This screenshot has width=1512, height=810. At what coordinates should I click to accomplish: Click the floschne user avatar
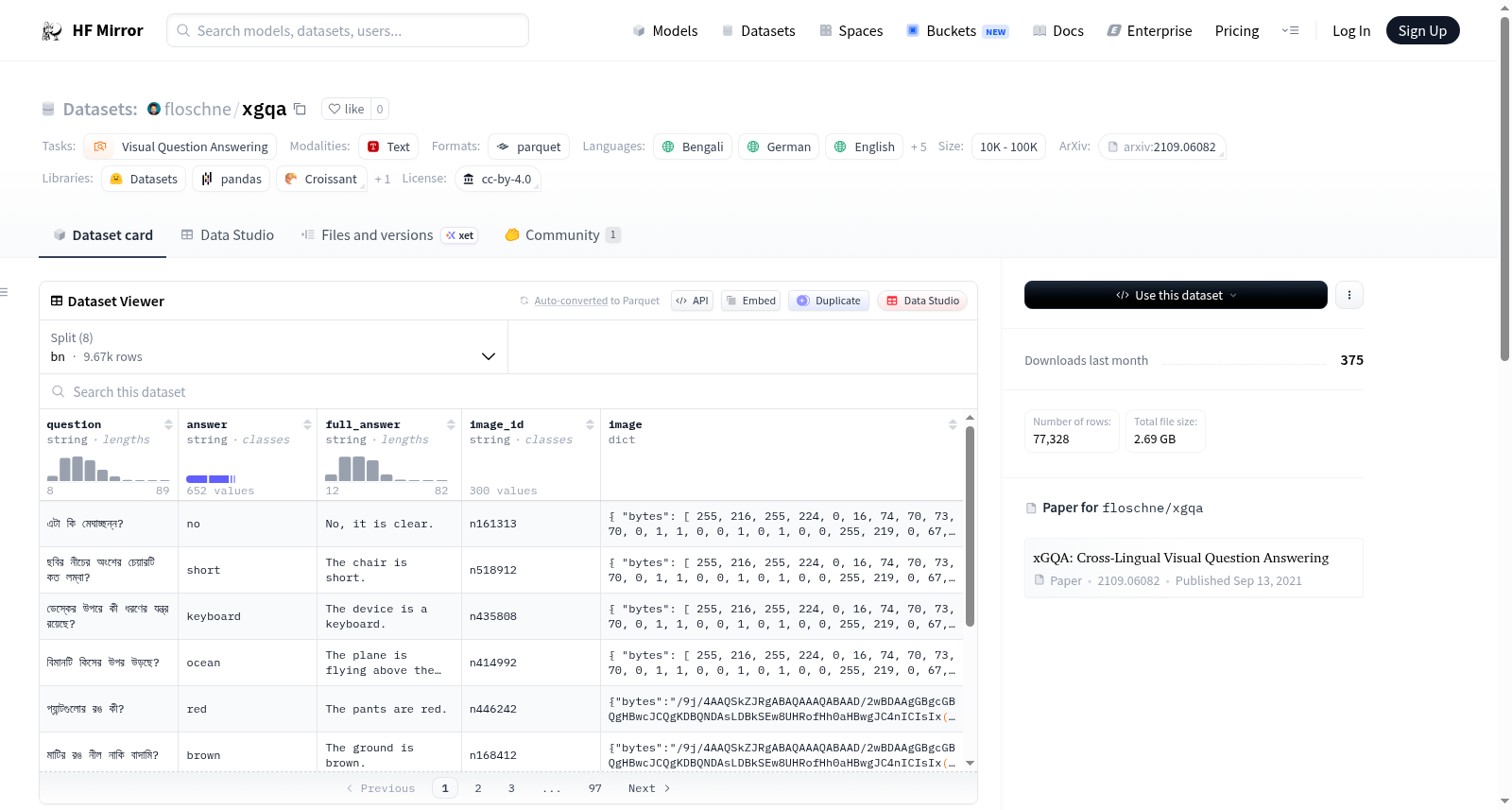[154, 109]
